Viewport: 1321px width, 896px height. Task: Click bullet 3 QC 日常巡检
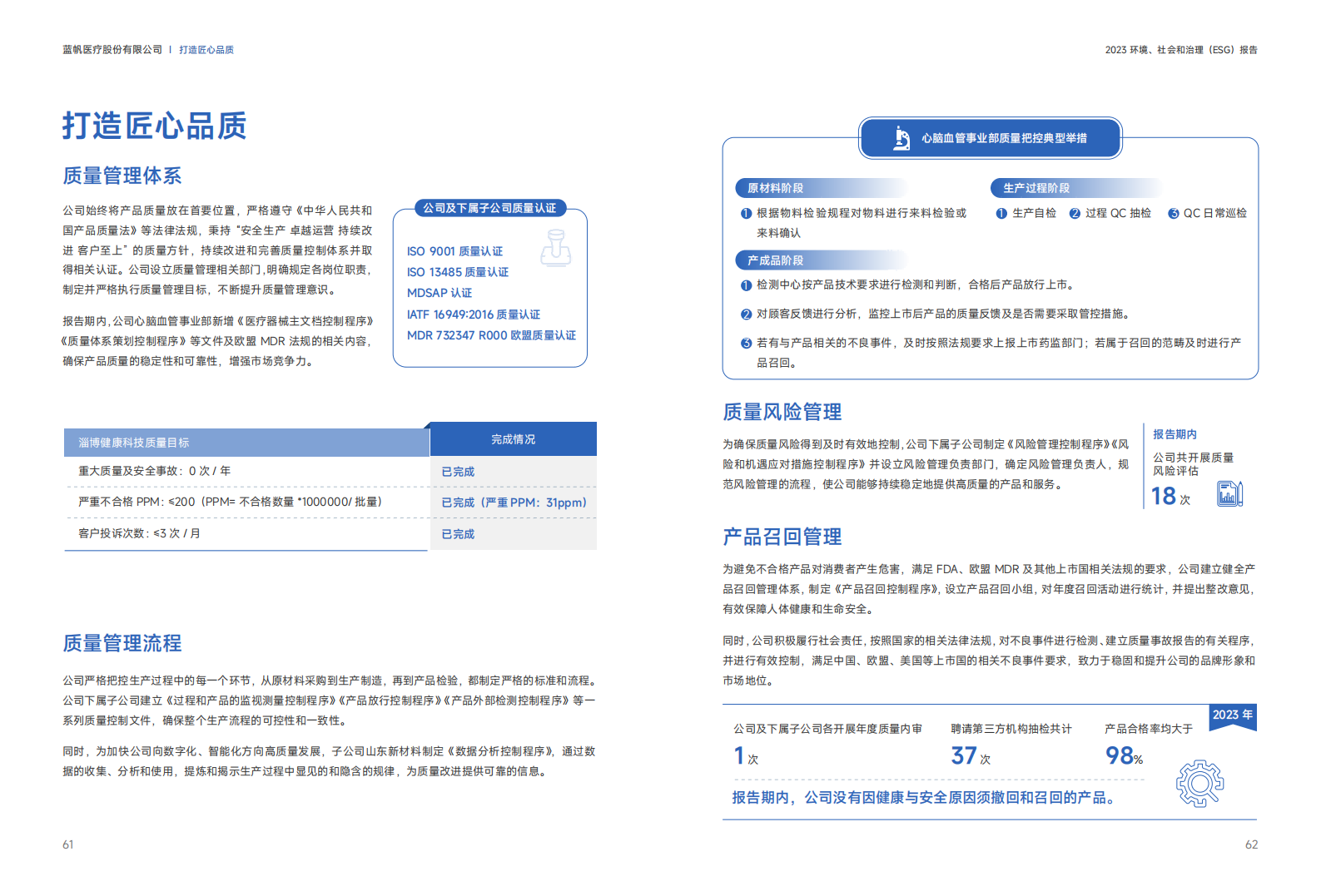pos(1207,213)
